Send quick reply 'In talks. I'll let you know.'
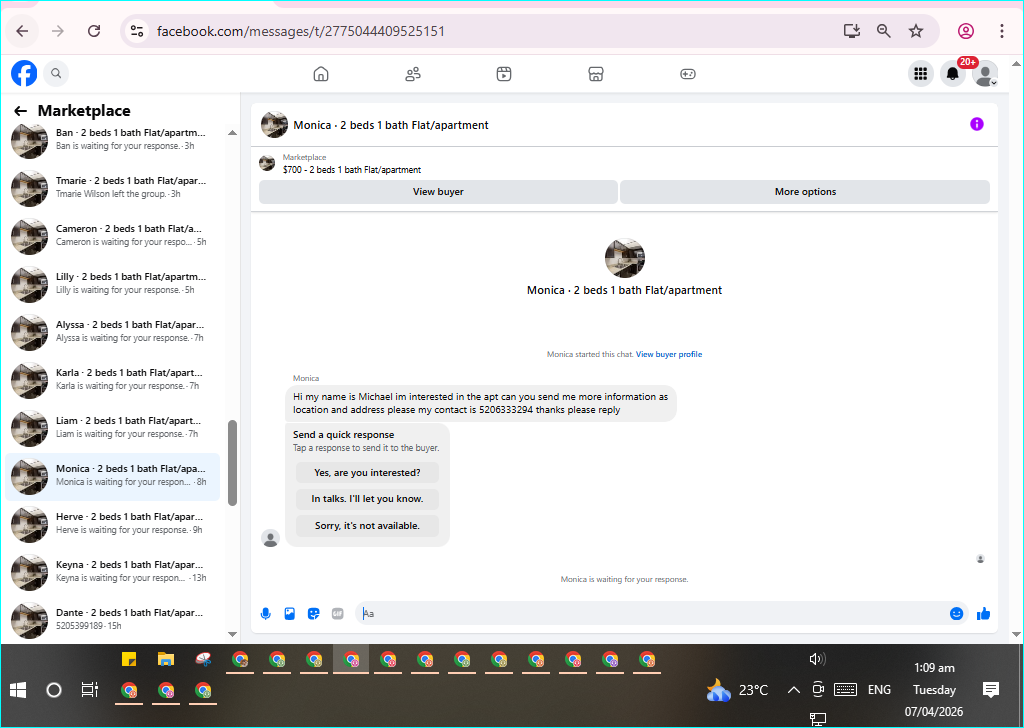 (367, 499)
